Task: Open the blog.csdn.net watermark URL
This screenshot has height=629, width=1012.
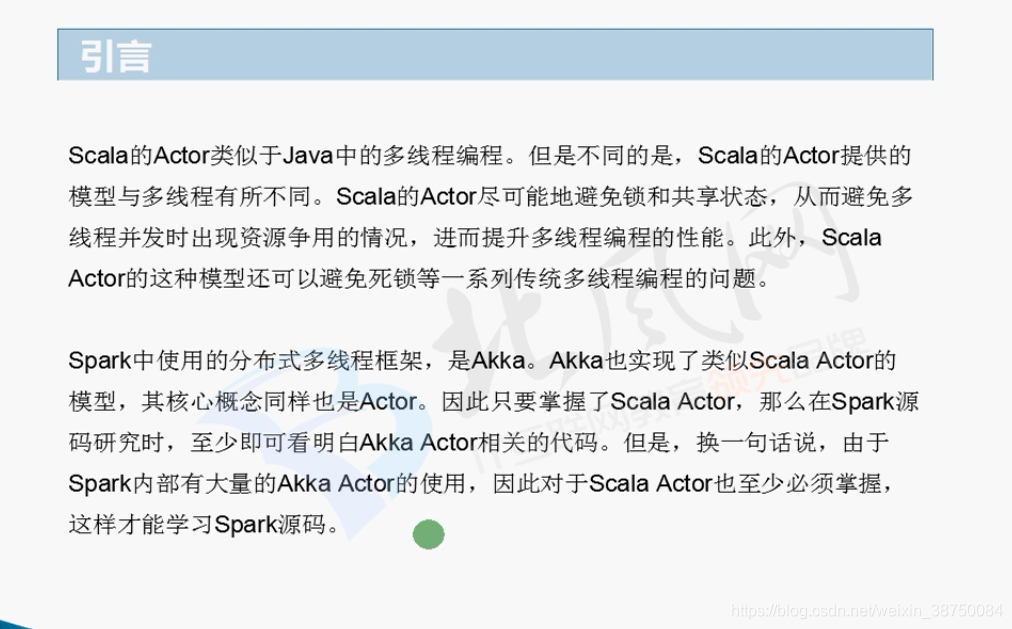Action: [867, 610]
